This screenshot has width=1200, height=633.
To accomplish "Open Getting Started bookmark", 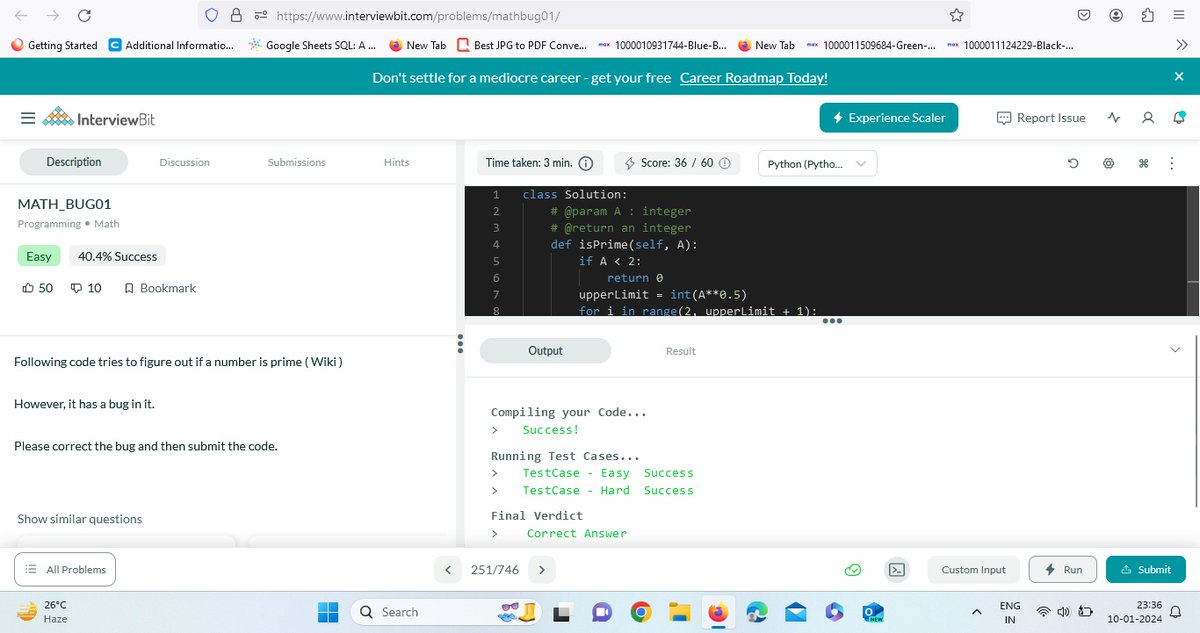I will [54, 45].
